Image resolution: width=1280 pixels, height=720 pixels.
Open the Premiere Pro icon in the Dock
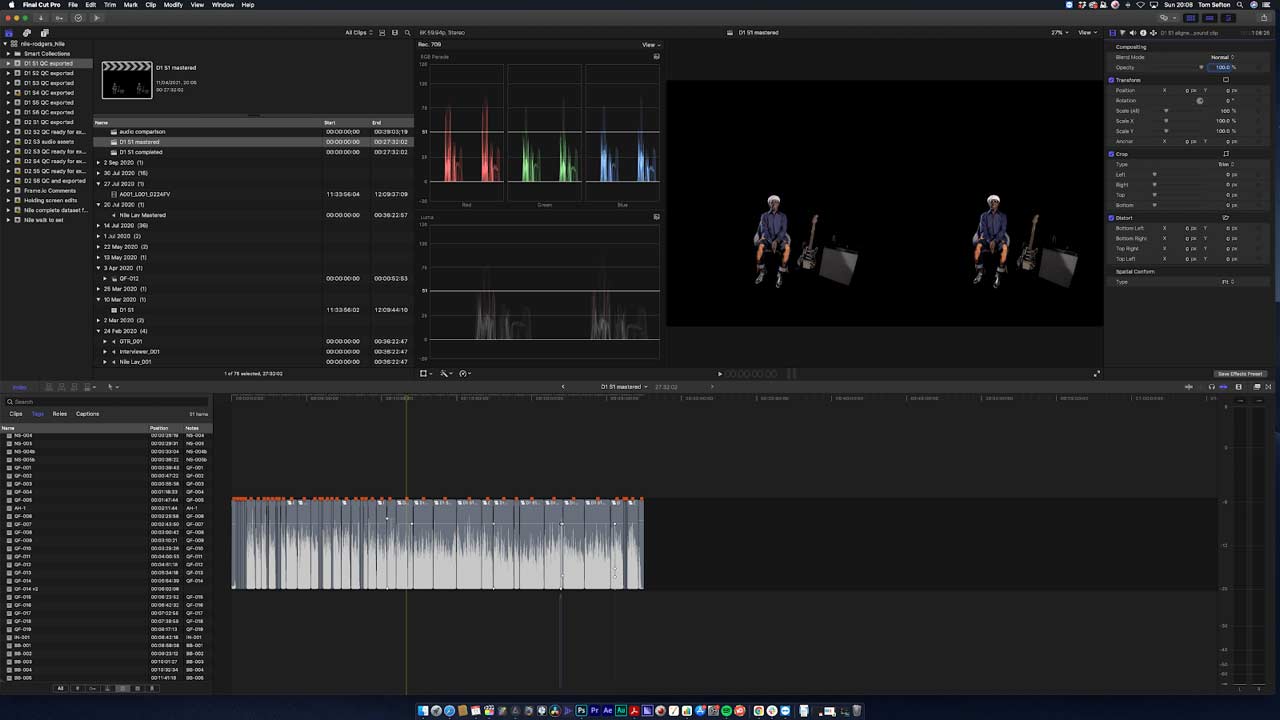(x=594, y=711)
